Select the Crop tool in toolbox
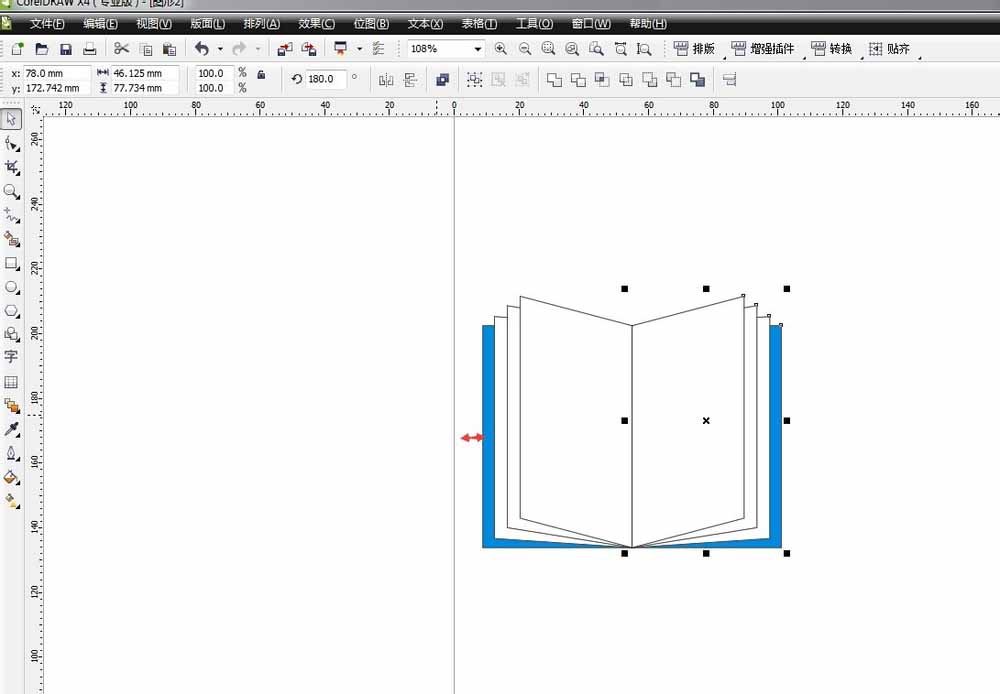Screen dimensions: 1000x694 pos(12,167)
